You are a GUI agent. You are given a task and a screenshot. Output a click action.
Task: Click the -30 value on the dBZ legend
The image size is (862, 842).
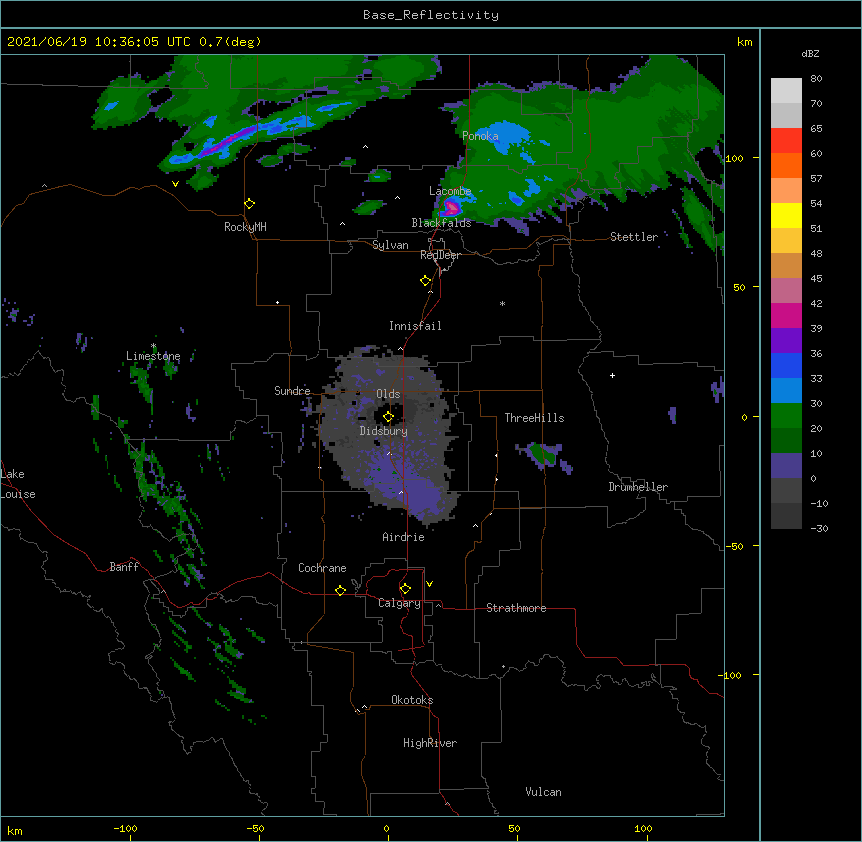(819, 529)
